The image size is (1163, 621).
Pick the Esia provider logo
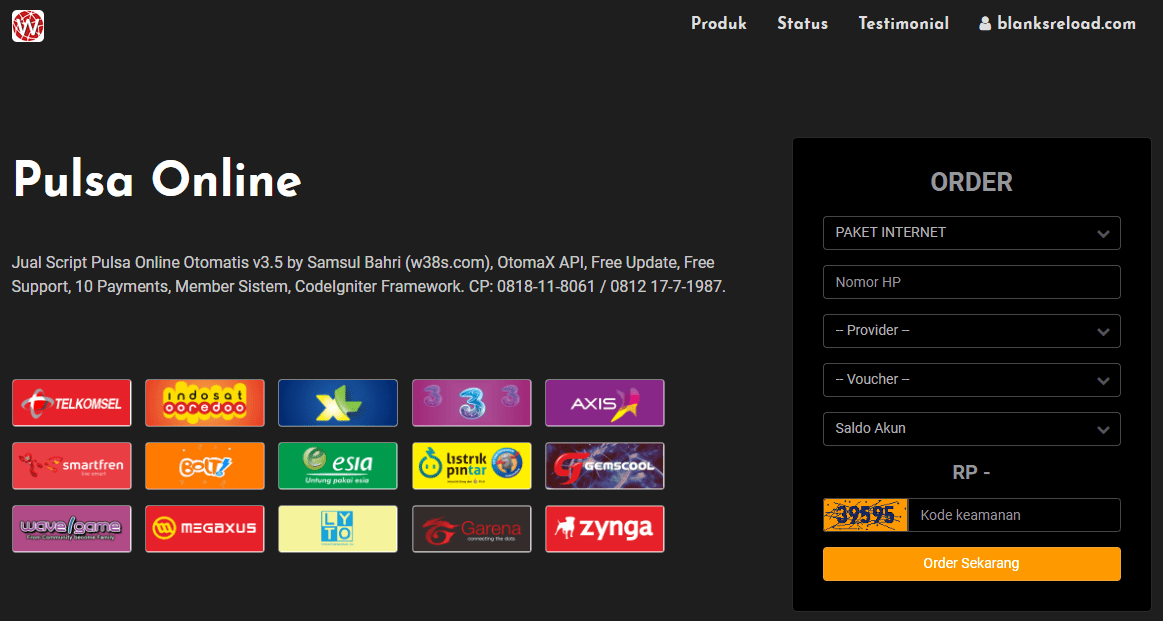pyautogui.click(x=338, y=466)
